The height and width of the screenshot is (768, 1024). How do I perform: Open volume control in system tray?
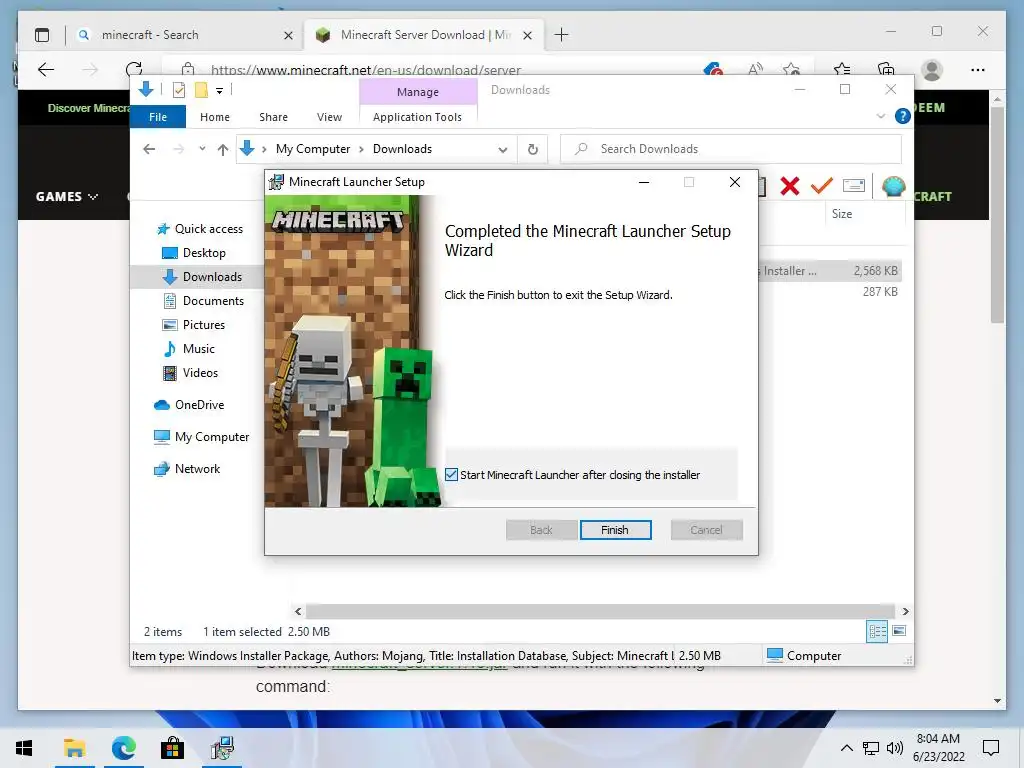pyautogui.click(x=895, y=748)
